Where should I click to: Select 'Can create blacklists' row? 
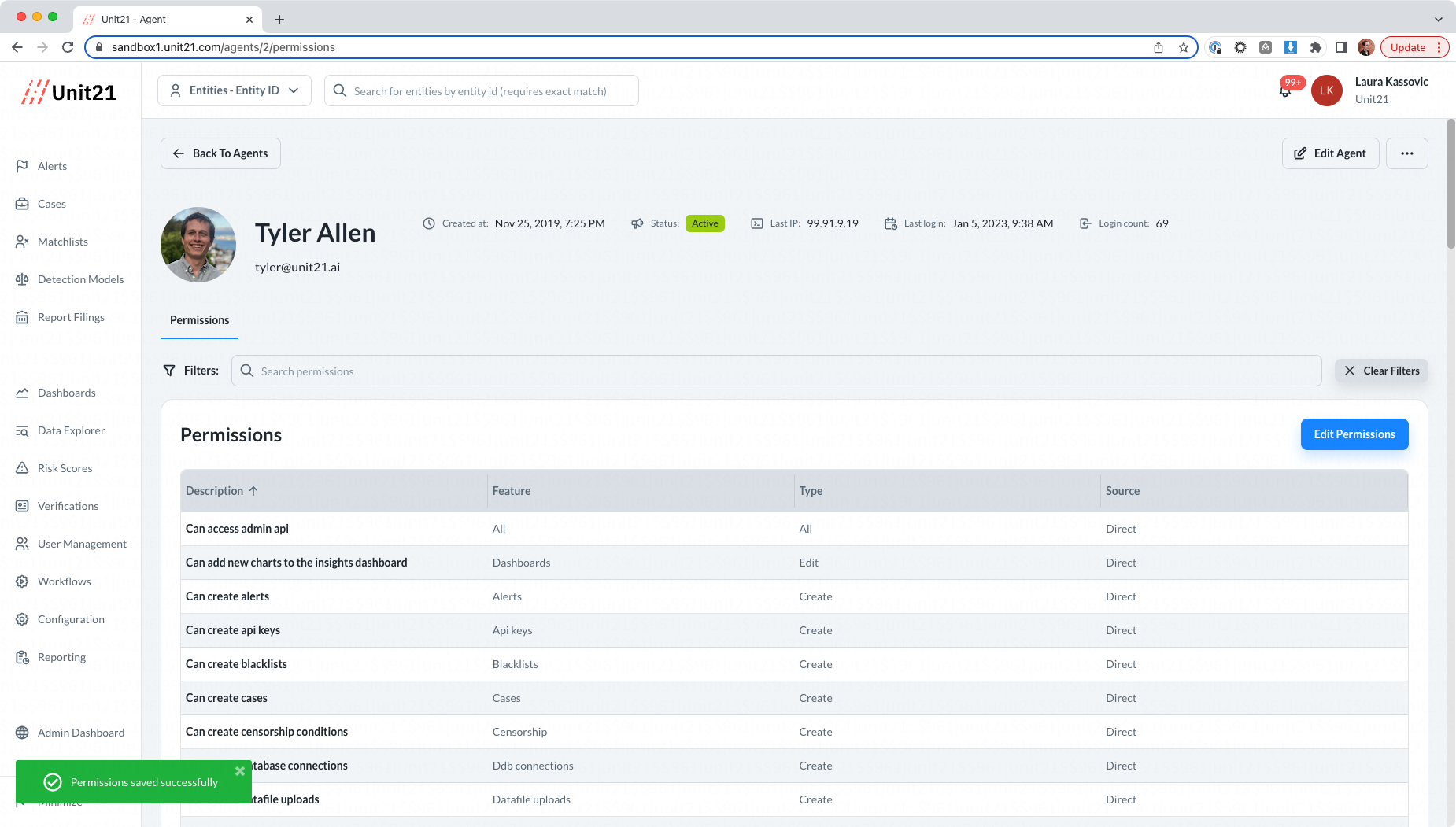tap(794, 664)
